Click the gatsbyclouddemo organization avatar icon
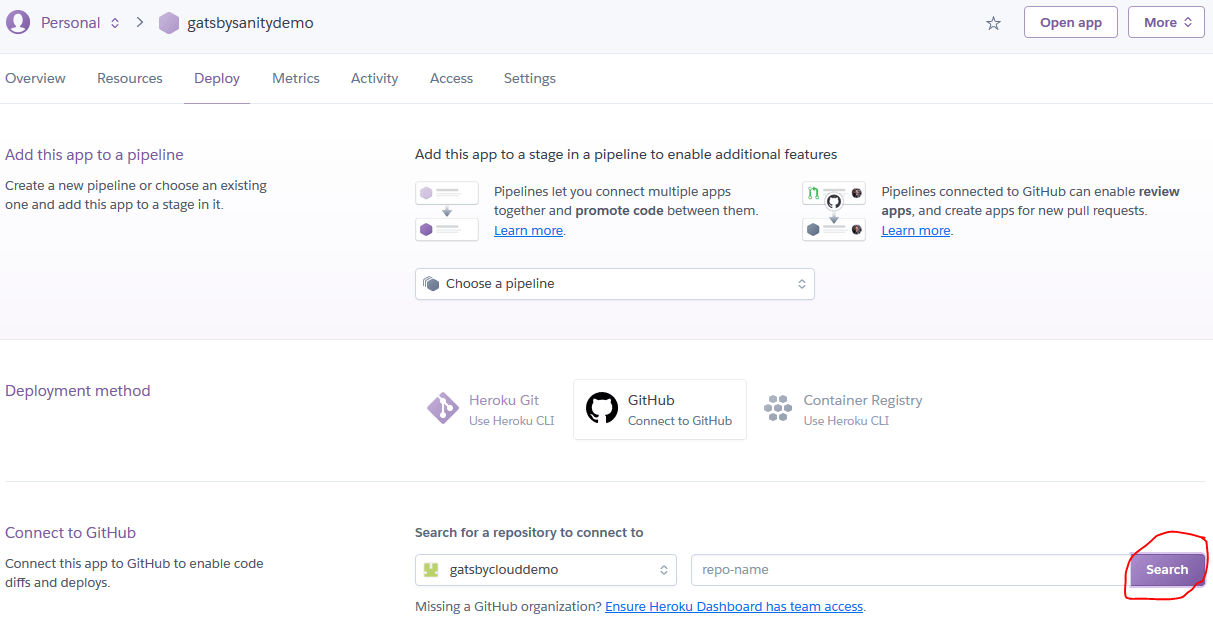The image size is (1213, 626). click(x=431, y=569)
